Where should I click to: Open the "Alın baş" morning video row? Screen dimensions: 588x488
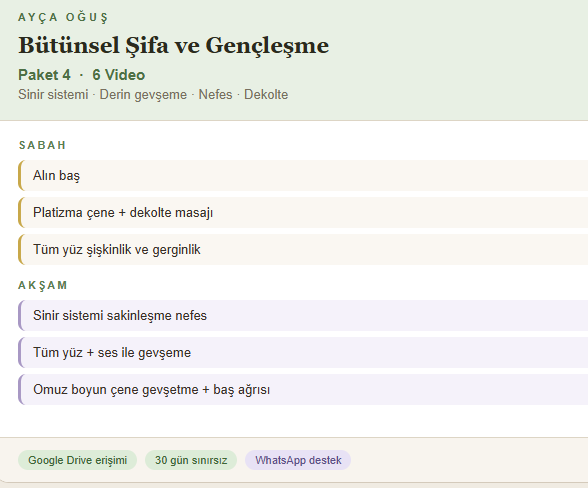click(x=303, y=176)
